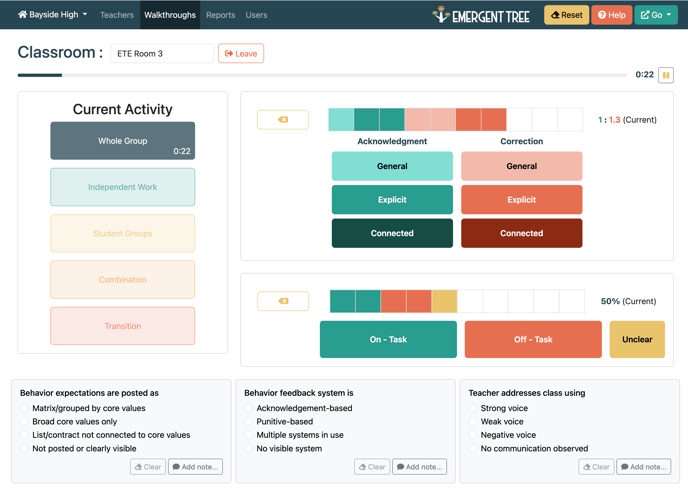Clear the Teacher addresses class selection
This screenshot has width=688, height=491.
(596, 467)
